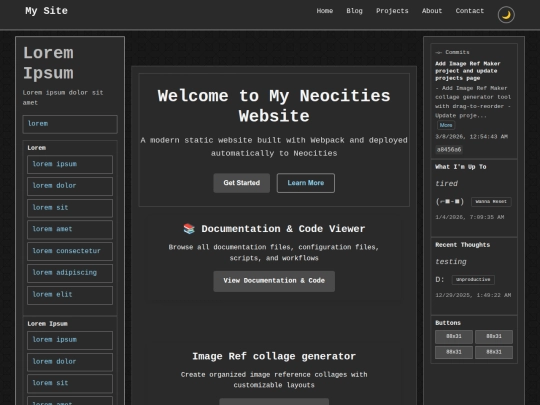Select lorem adipiscing in the sidebar
The height and width of the screenshot is (405, 540).
(x=70, y=273)
